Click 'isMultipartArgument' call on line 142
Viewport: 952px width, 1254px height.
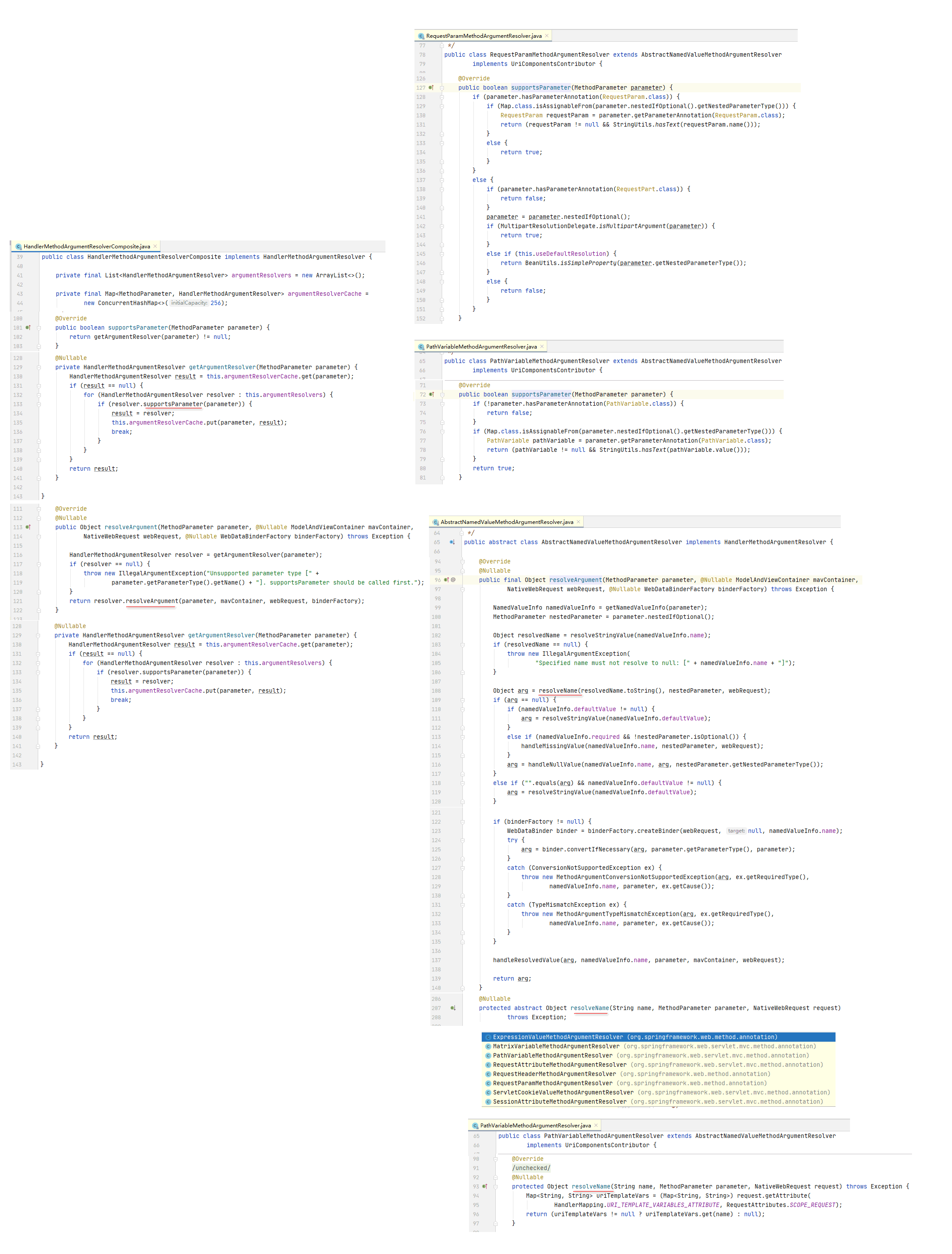point(632,226)
